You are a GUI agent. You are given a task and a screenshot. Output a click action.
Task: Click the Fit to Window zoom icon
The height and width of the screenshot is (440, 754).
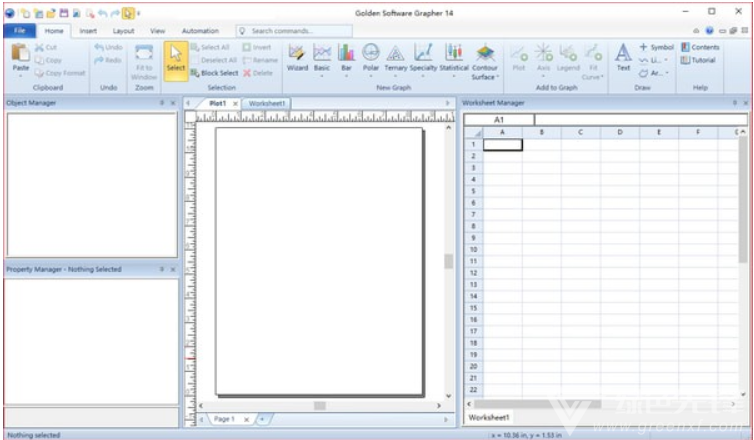click(x=144, y=53)
